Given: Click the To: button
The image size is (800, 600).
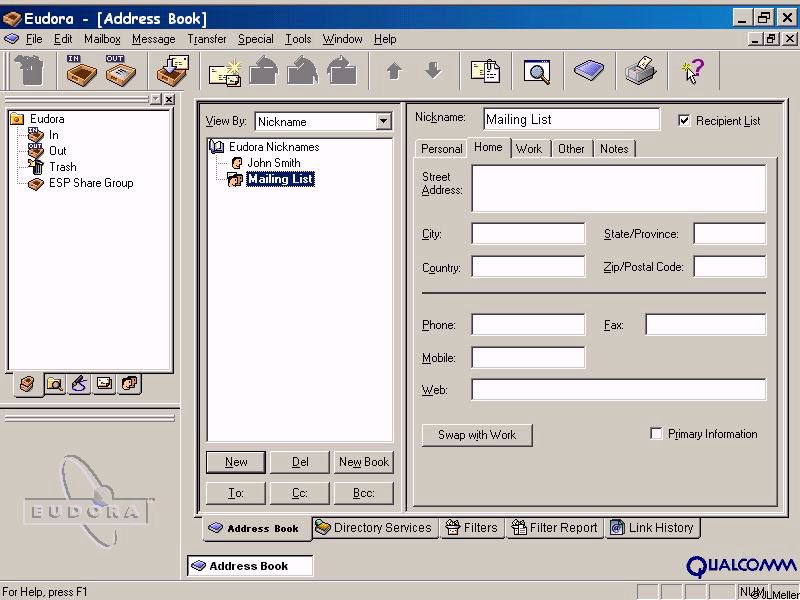Looking at the screenshot, I should 236,493.
